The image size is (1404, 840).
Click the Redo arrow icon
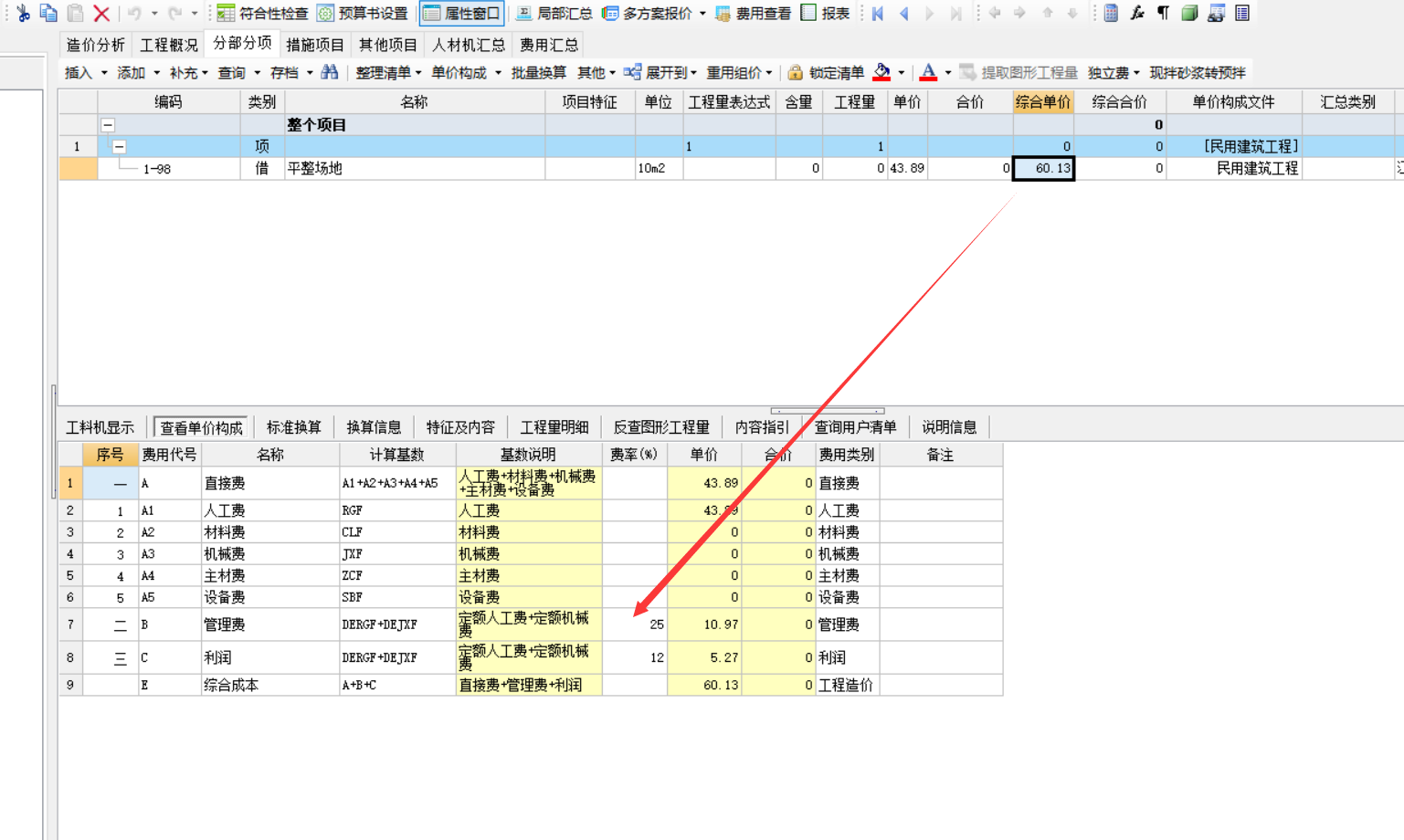[174, 14]
